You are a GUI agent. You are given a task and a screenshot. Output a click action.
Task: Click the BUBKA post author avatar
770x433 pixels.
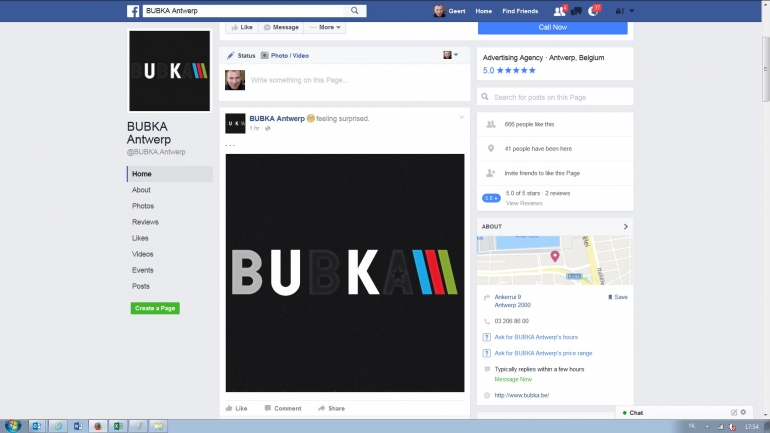click(235, 124)
